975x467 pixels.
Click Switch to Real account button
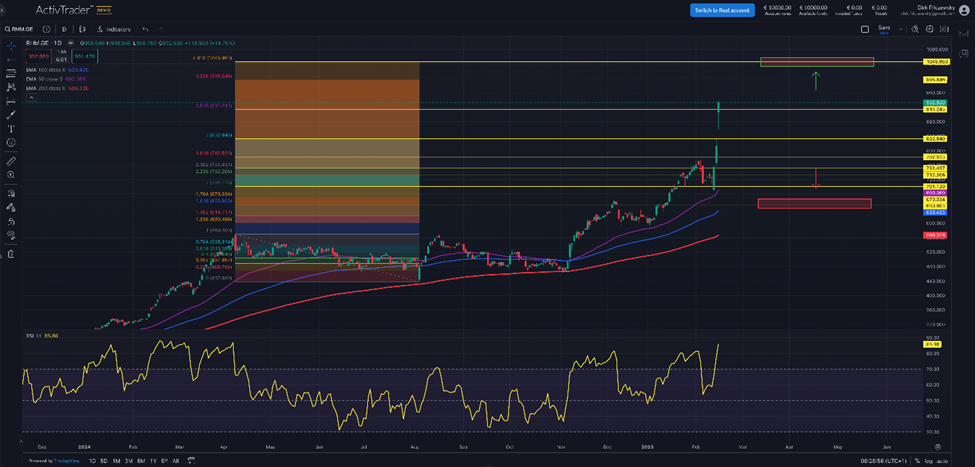pos(722,10)
